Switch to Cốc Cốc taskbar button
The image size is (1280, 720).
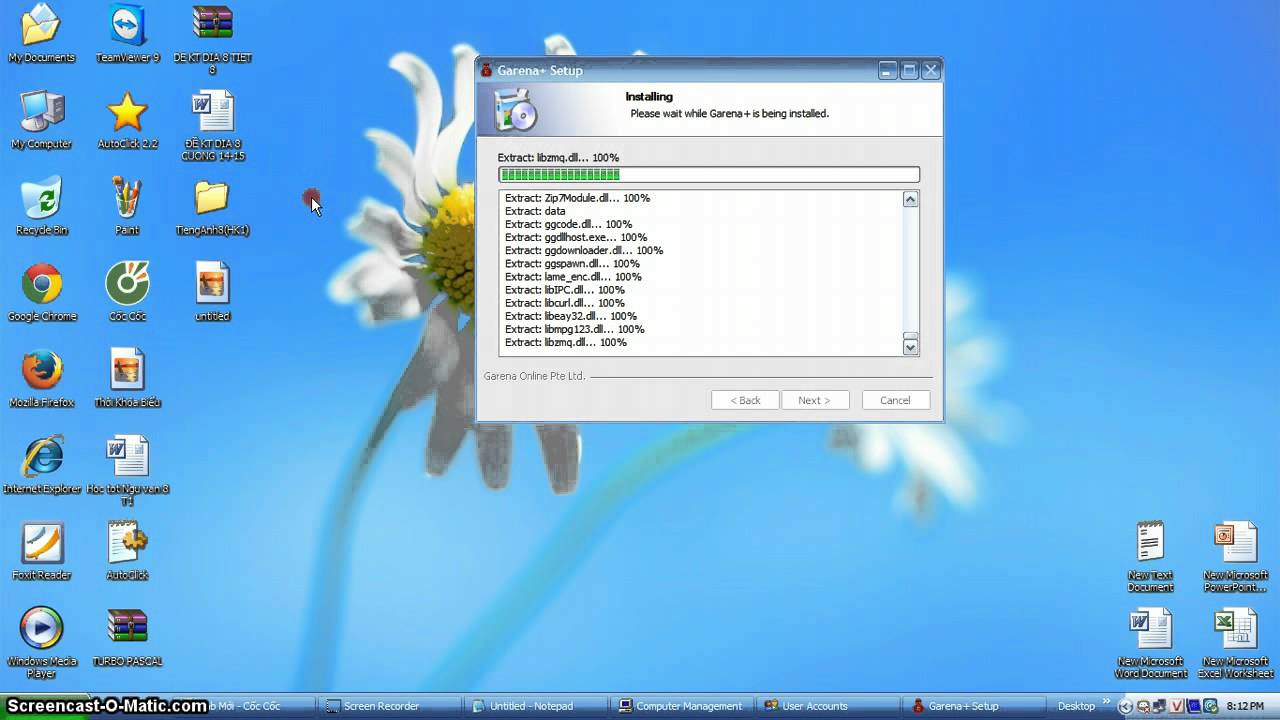(245, 706)
